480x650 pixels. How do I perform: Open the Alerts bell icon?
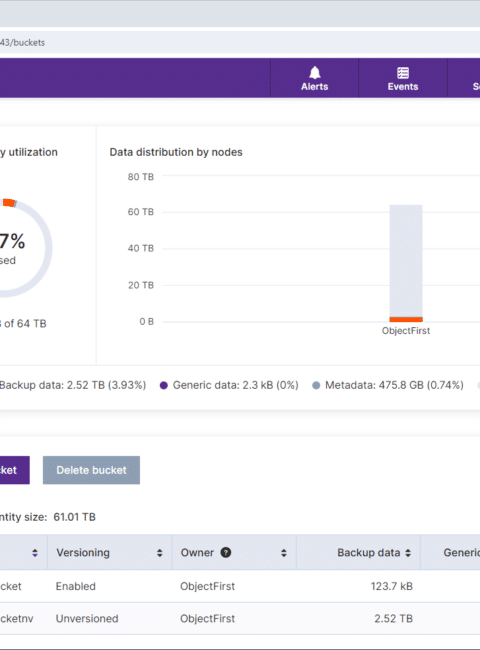click(315, 73)
